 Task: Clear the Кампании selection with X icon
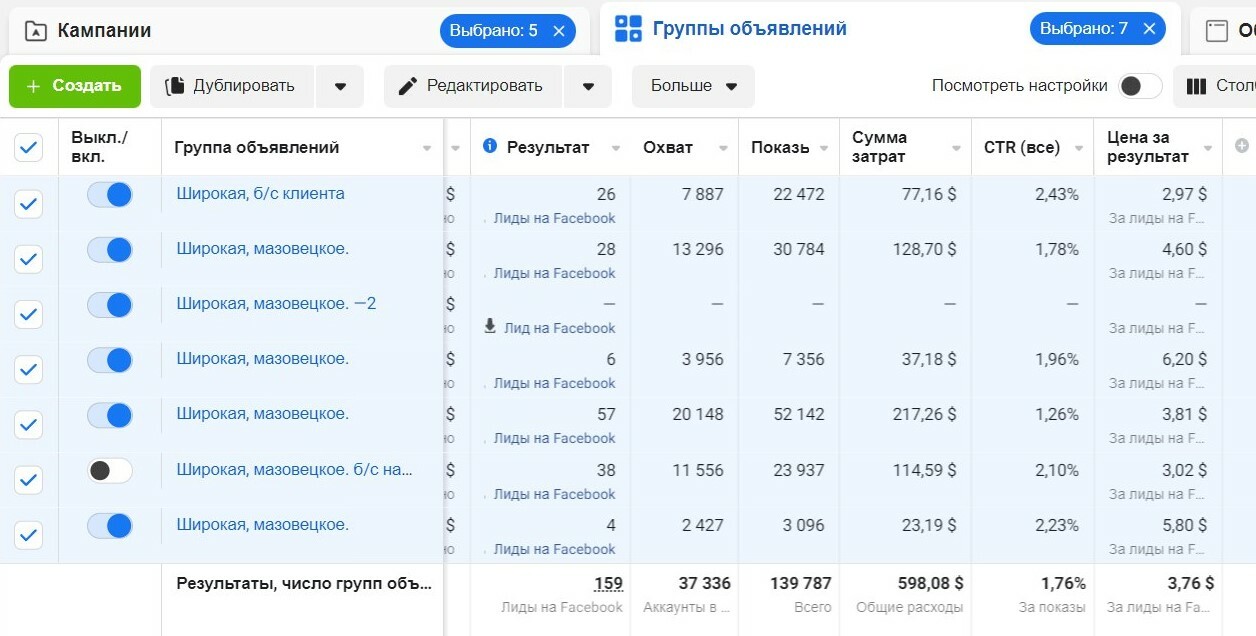pos(559,31)
